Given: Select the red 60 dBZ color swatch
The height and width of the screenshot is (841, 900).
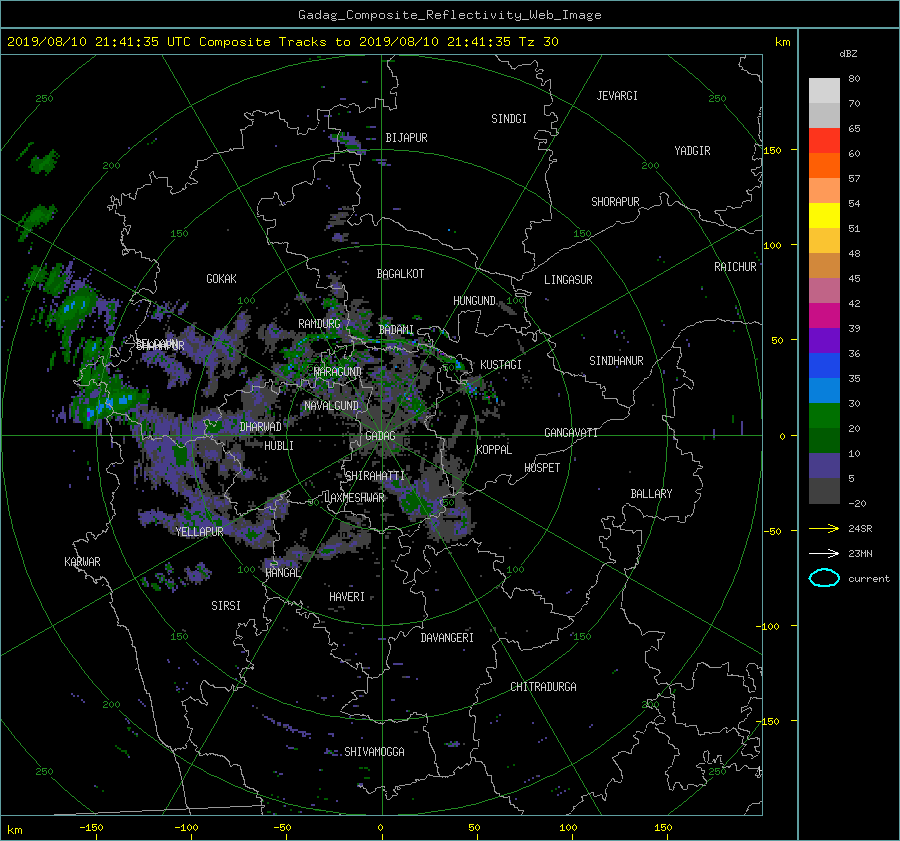Looking at the screenshot, I should tap(824, 141).
